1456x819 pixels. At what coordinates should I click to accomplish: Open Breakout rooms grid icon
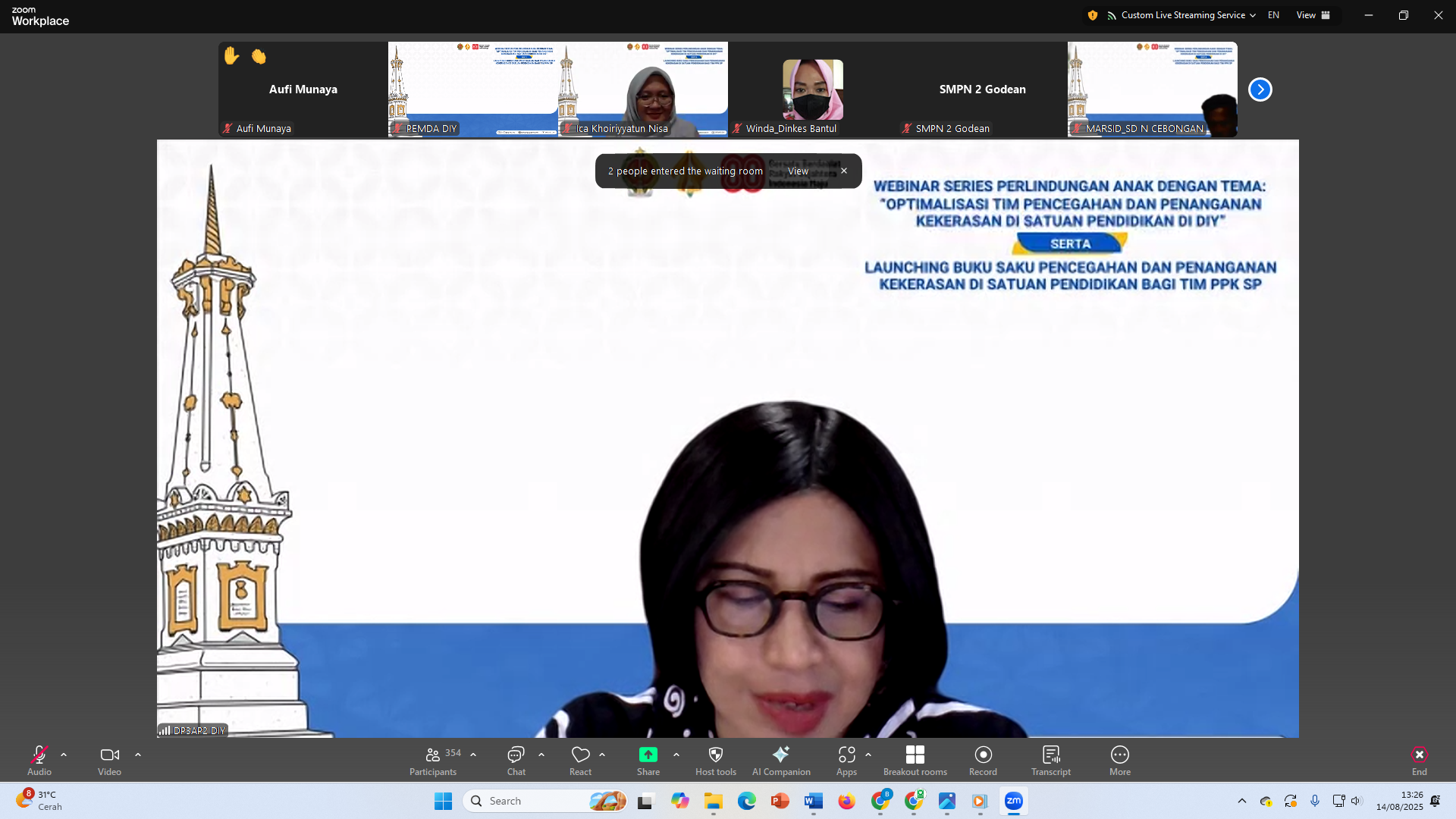[915, 755]
